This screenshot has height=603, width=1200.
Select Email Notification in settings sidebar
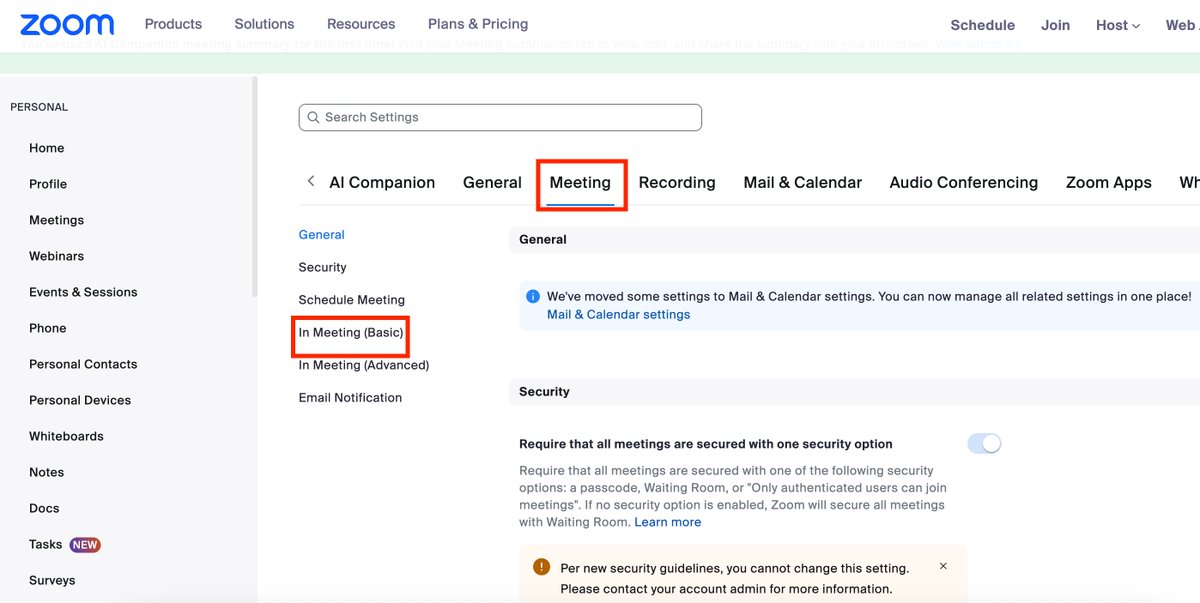pyautogui.click(x=349, y=397)
